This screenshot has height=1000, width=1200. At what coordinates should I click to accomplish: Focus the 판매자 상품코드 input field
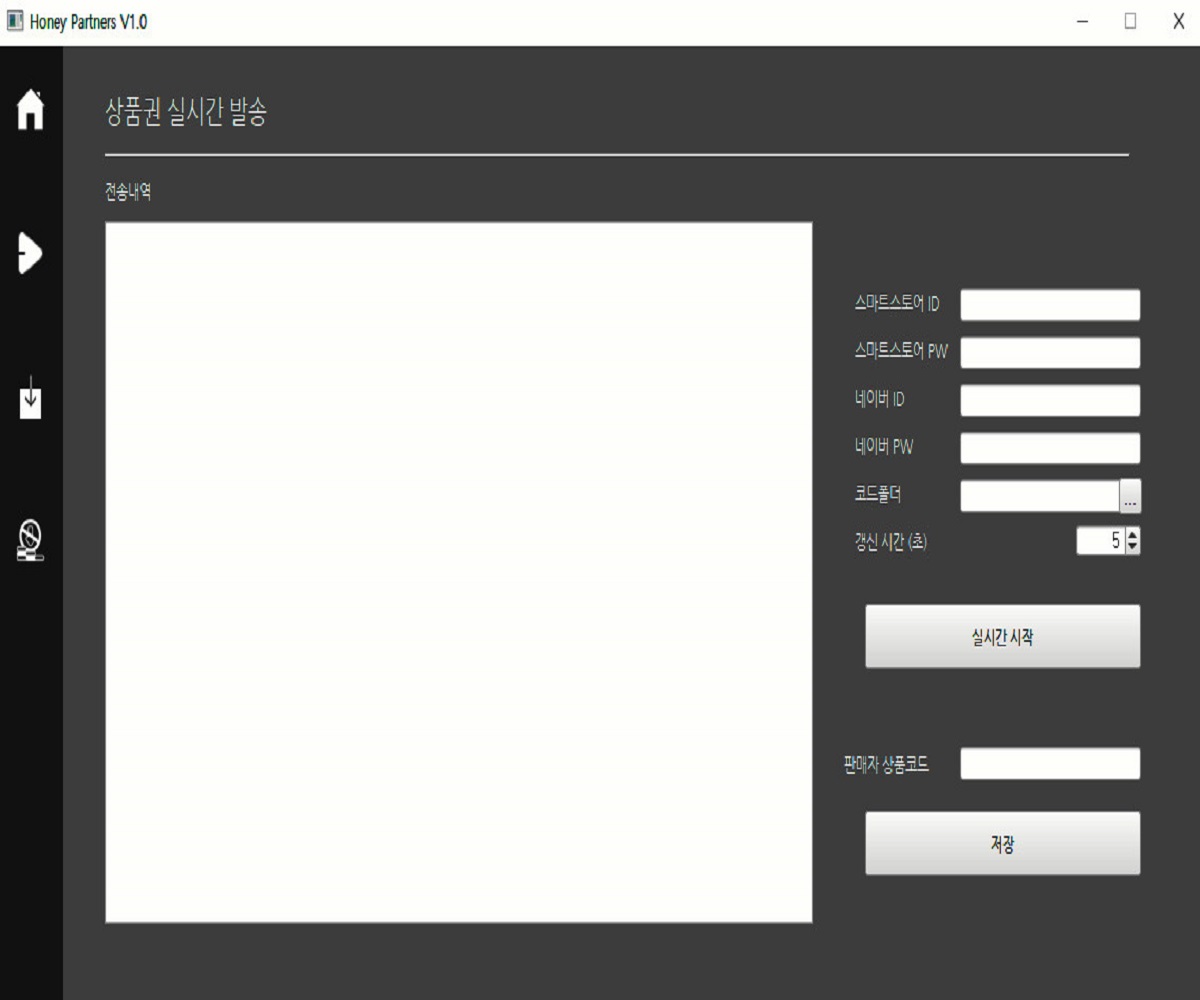[1050, 764]
